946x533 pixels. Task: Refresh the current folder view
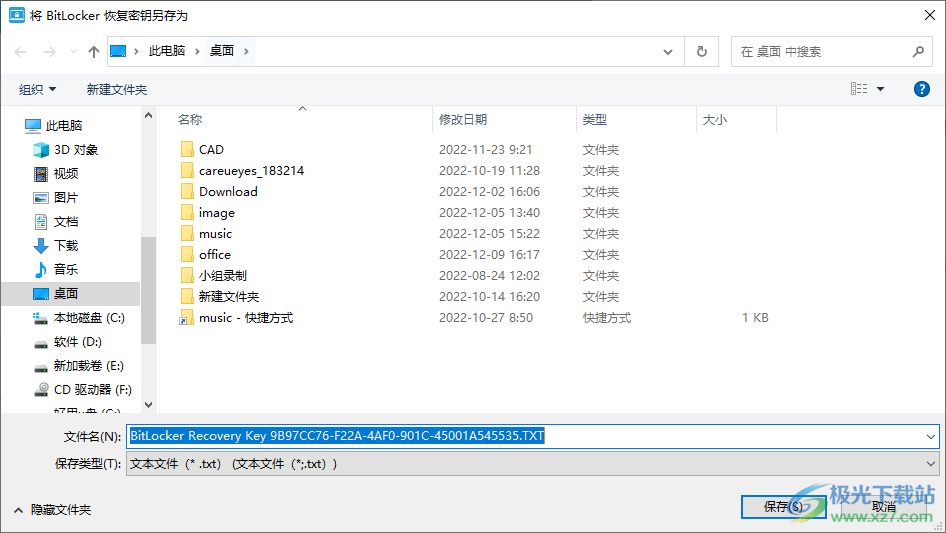tap(701, 52)
